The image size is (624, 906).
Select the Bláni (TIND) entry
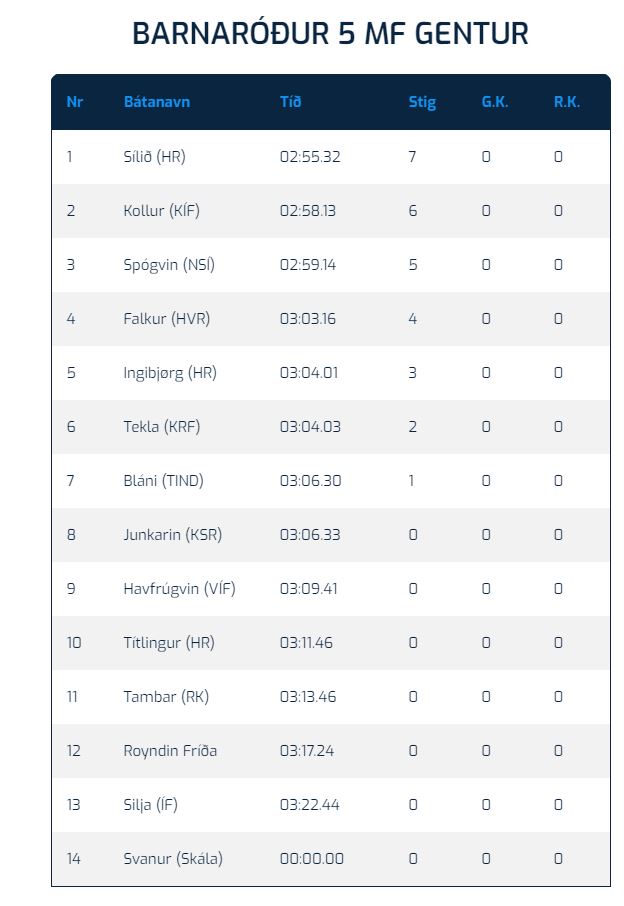coord(163,481)
